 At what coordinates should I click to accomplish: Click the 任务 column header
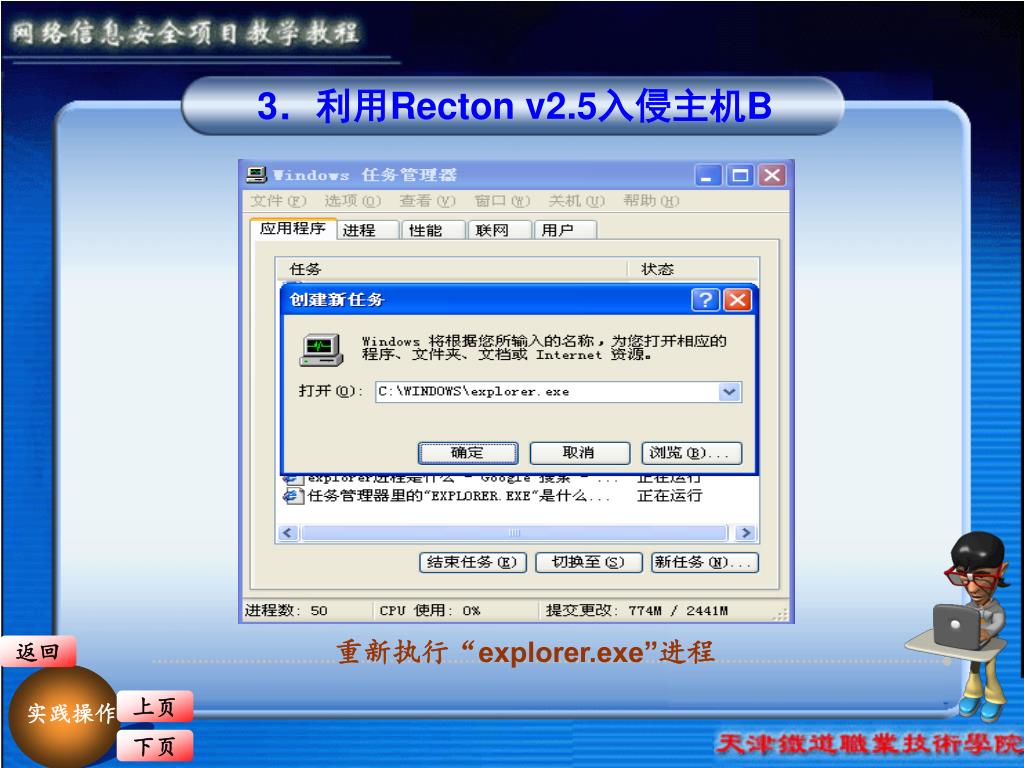[451, 269]
